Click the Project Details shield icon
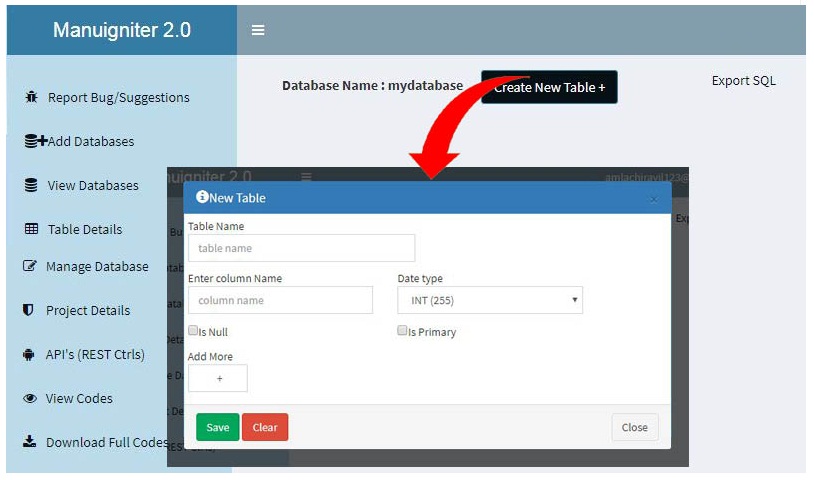The width and height of the screenshot is (814, 480). [29, 310]
